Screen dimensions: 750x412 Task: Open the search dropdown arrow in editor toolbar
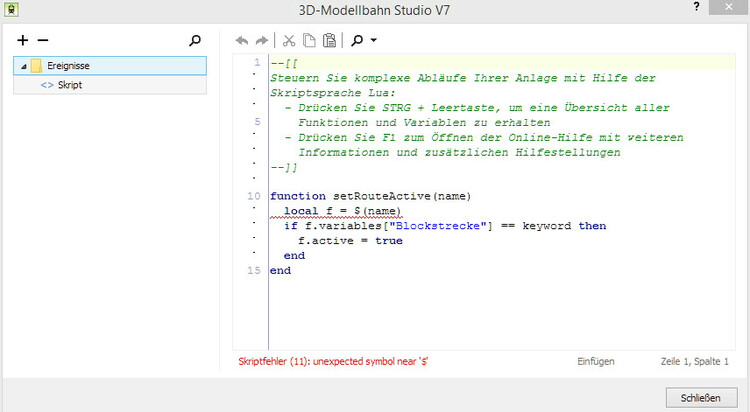[373, 41]
